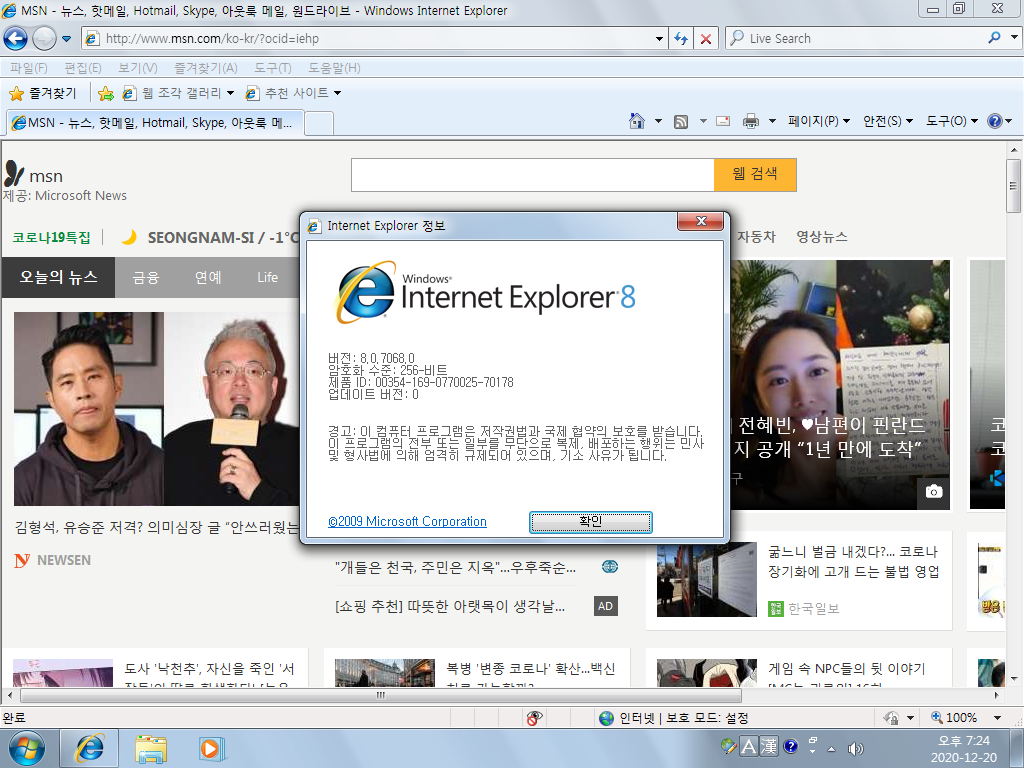Open Windows Explorer folder from taskbar
1024x768 pixels.
[151, 749]
